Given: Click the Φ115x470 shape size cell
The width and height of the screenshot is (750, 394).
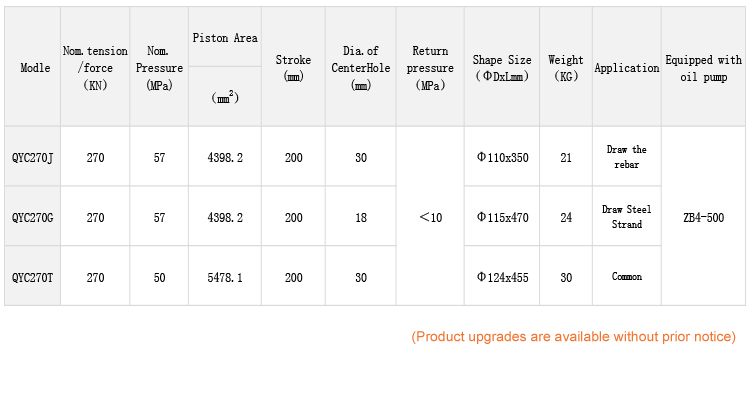Looking at the screenshot, I should [x=502, y=216].
